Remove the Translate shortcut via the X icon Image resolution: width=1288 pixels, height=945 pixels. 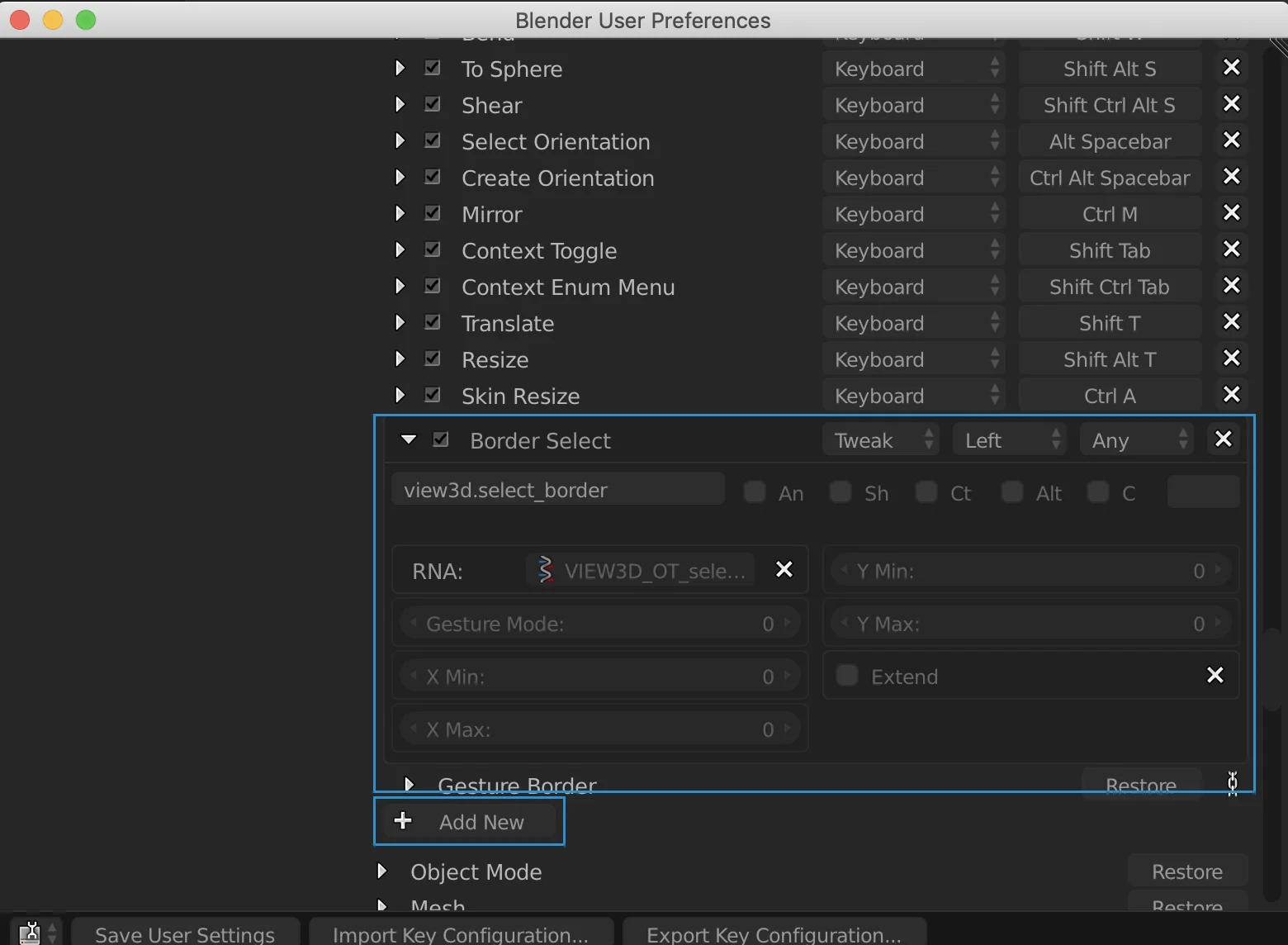tap(1230, 322)
